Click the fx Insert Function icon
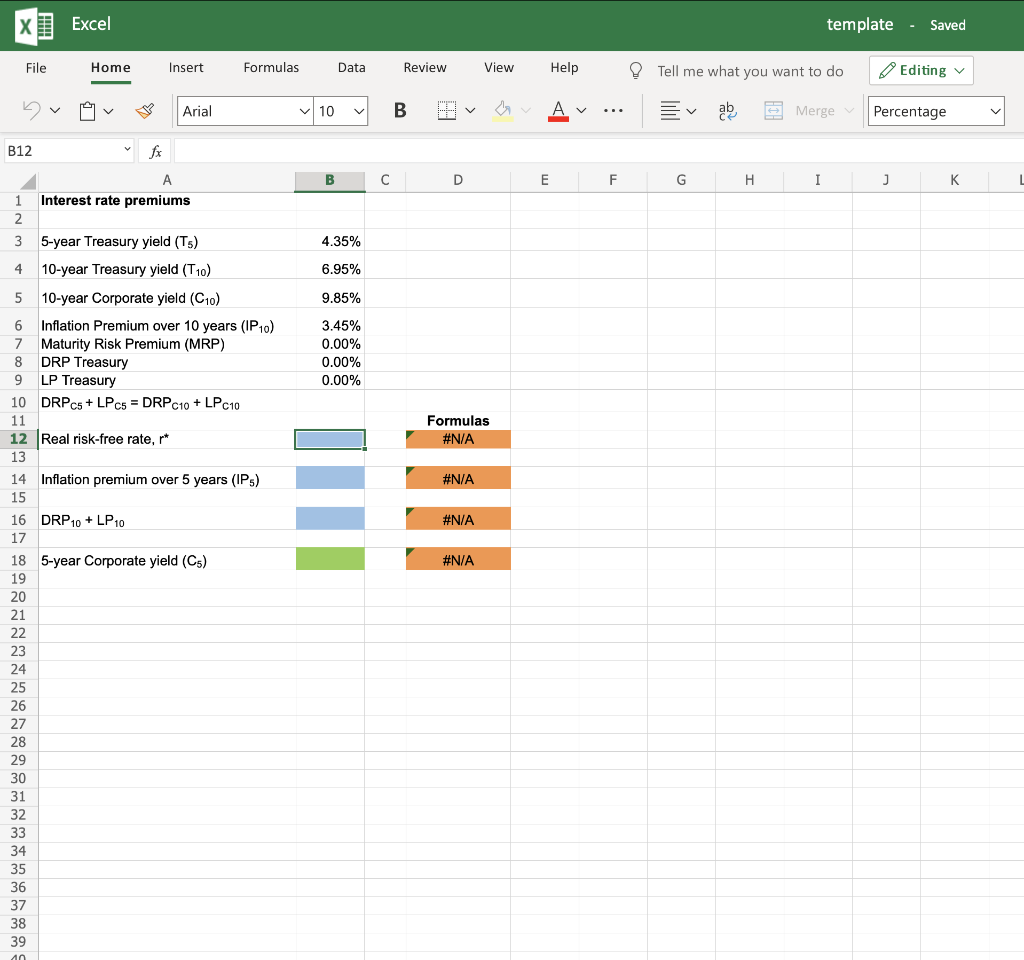Viewport: 1024px width, 960px height. 155,152
